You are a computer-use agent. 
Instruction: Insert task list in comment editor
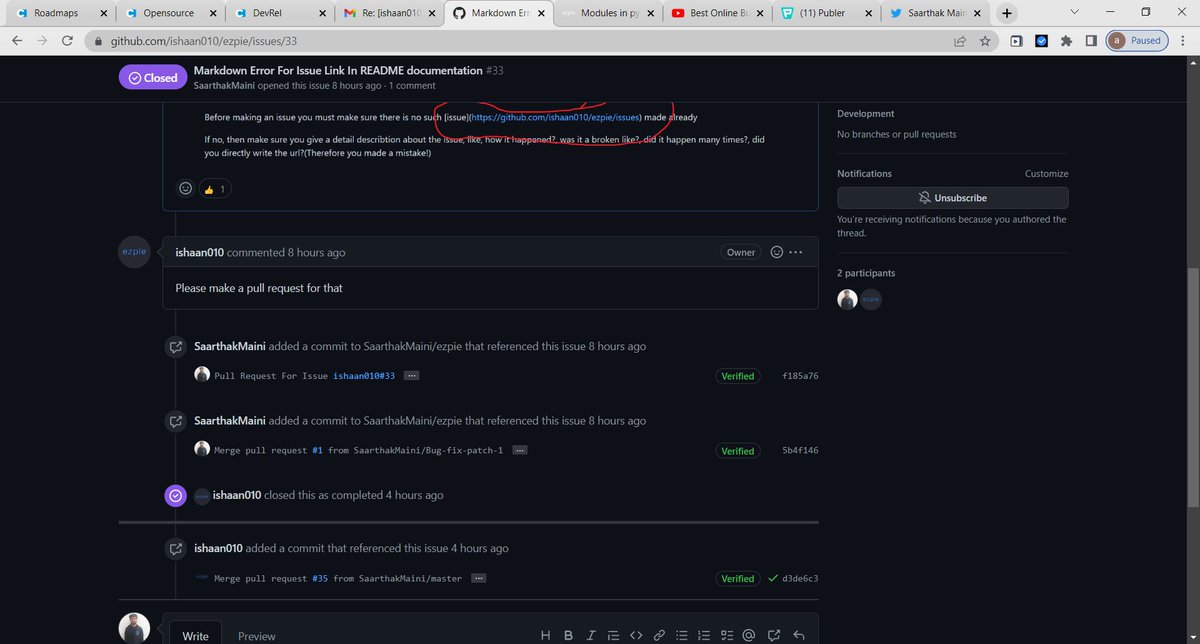(727, 635)
